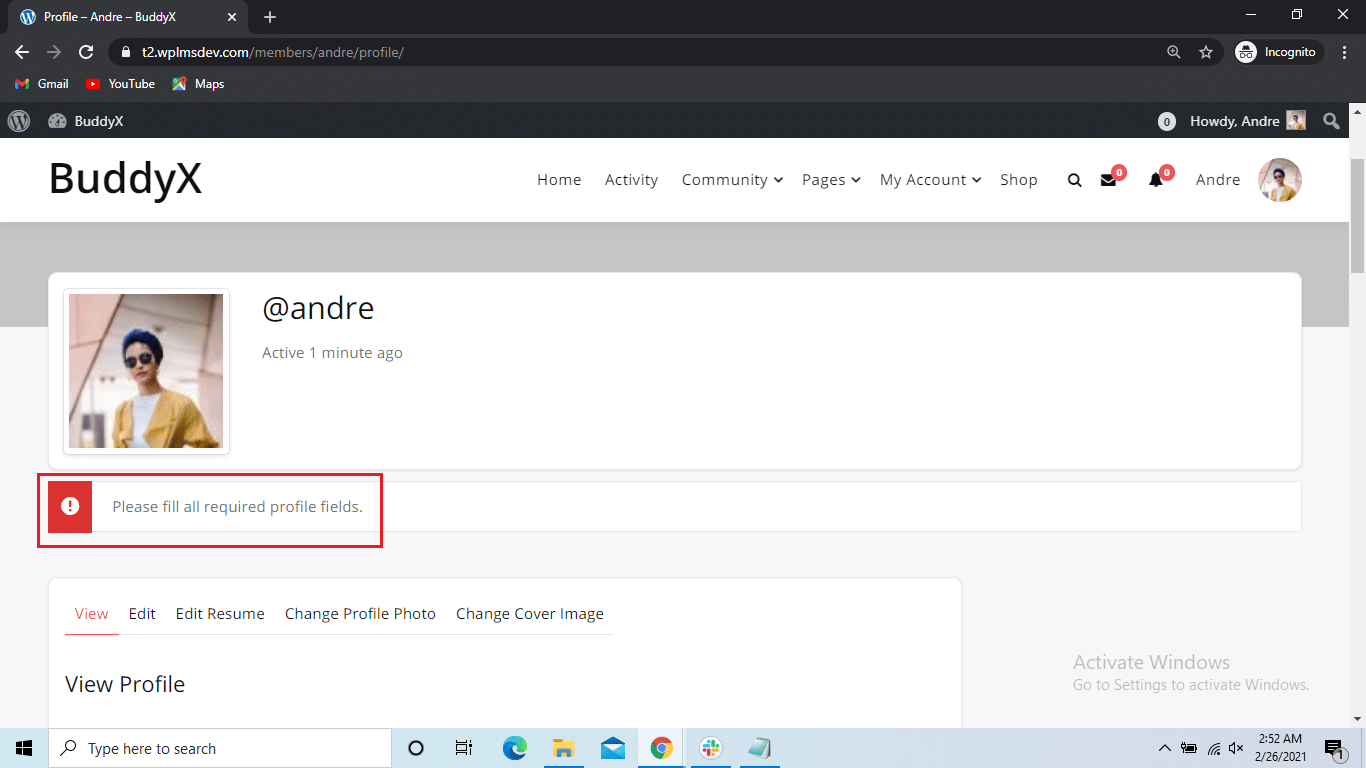The width and height of the screenshot is (1366, 768).
Task: Click Andre's profile avatar thumbnail
Action: pos(146,371)
